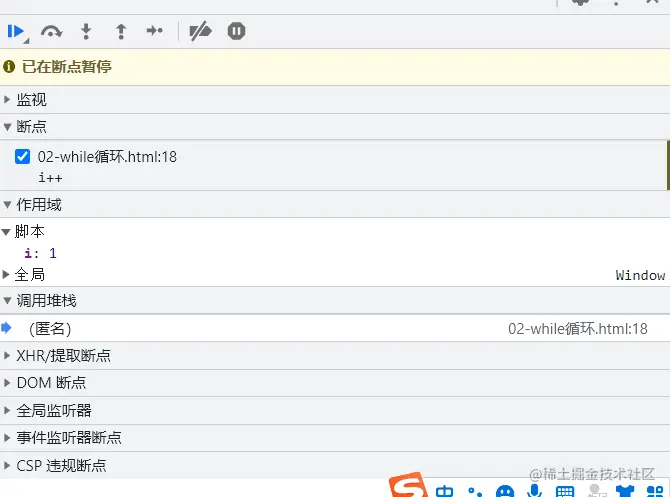670x497 pixels.
Task: Switch Sogou input language via 中 icon
Action: [x=445, y=491]
